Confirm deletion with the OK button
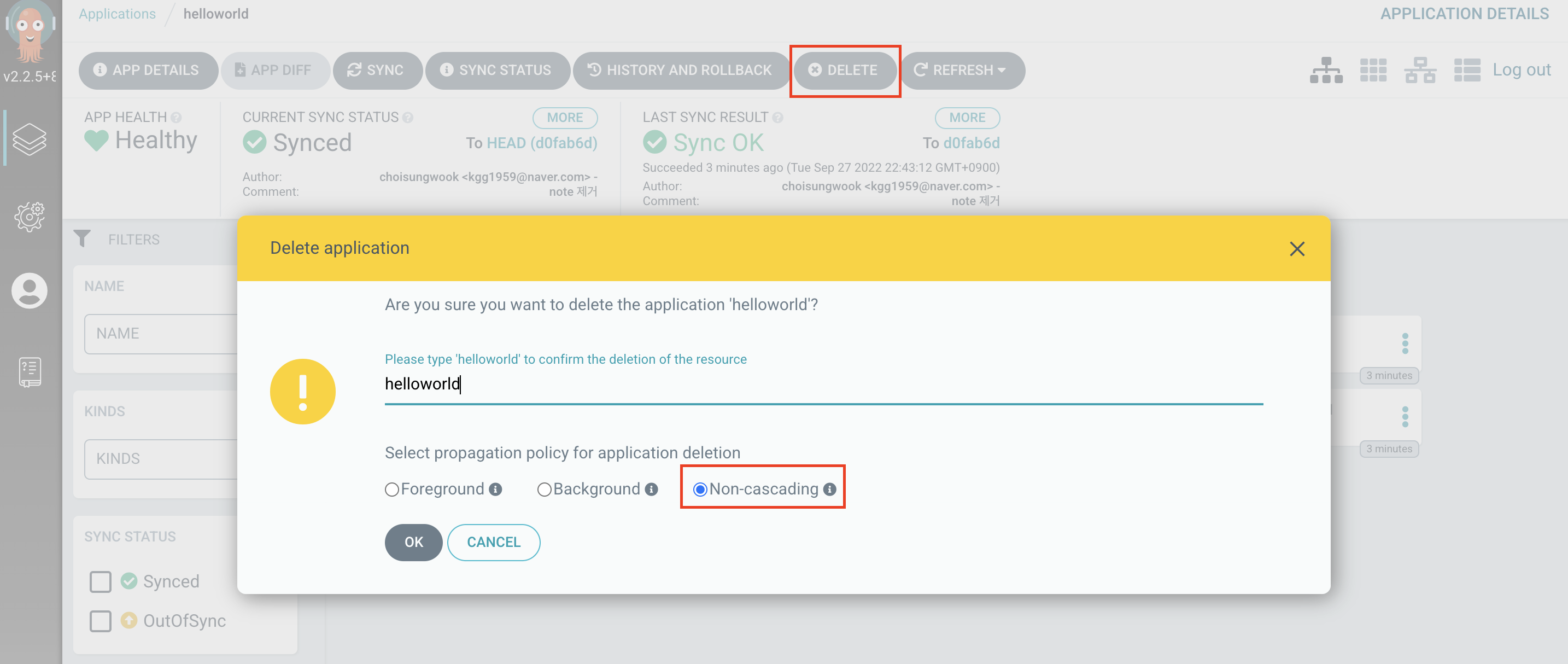 tap(413, 542)
